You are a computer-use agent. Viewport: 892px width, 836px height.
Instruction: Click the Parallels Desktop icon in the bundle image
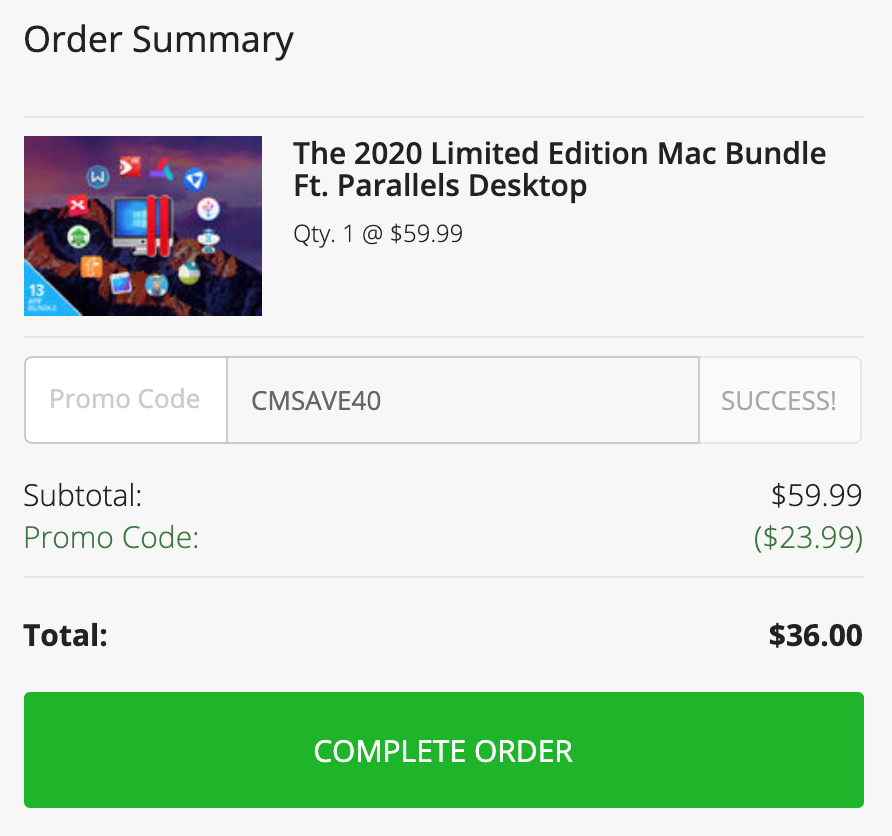coord(141,226)
